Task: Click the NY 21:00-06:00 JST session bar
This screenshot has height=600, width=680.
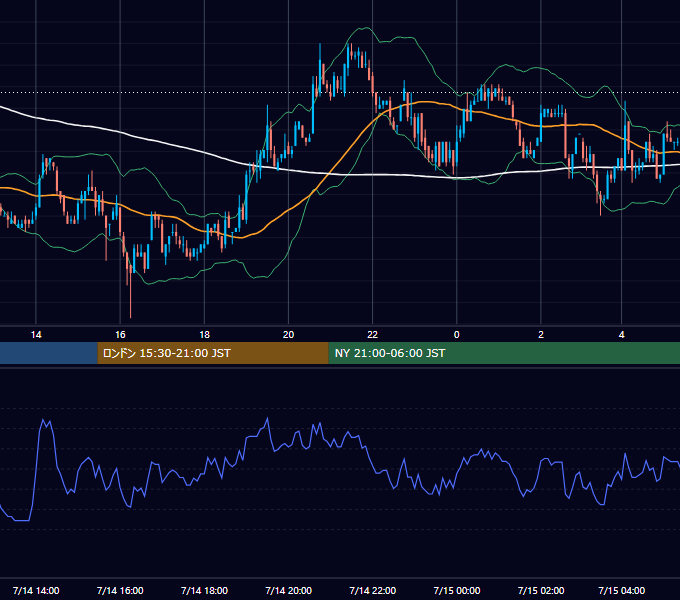Action: pos(504,353)
